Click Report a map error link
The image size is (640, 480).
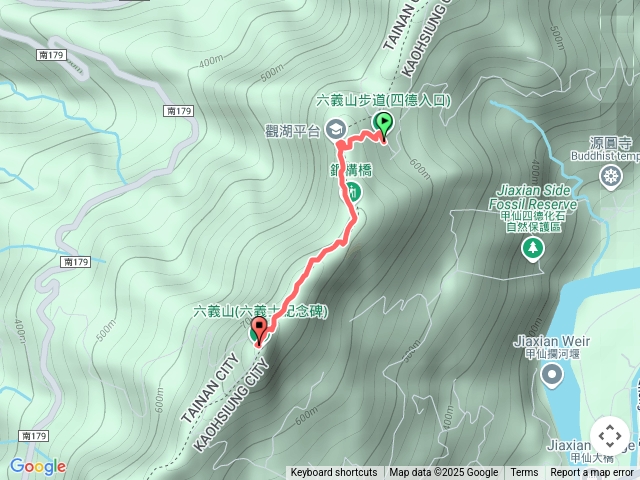(x=591, y=473)
